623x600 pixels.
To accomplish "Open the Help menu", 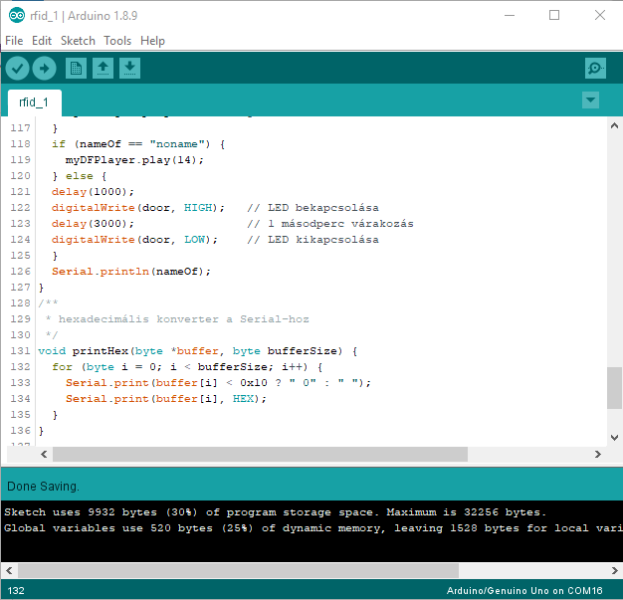I will pos(152,41).
